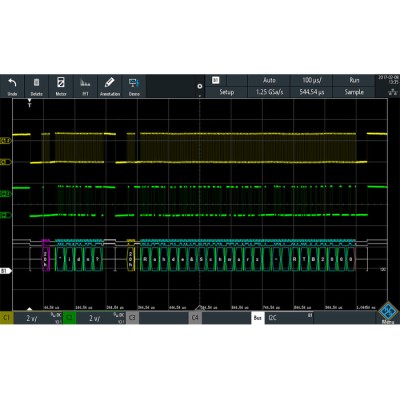400x400 pixels.
Task: Select the magenta address frame in decode
Action: pos(46,259)
